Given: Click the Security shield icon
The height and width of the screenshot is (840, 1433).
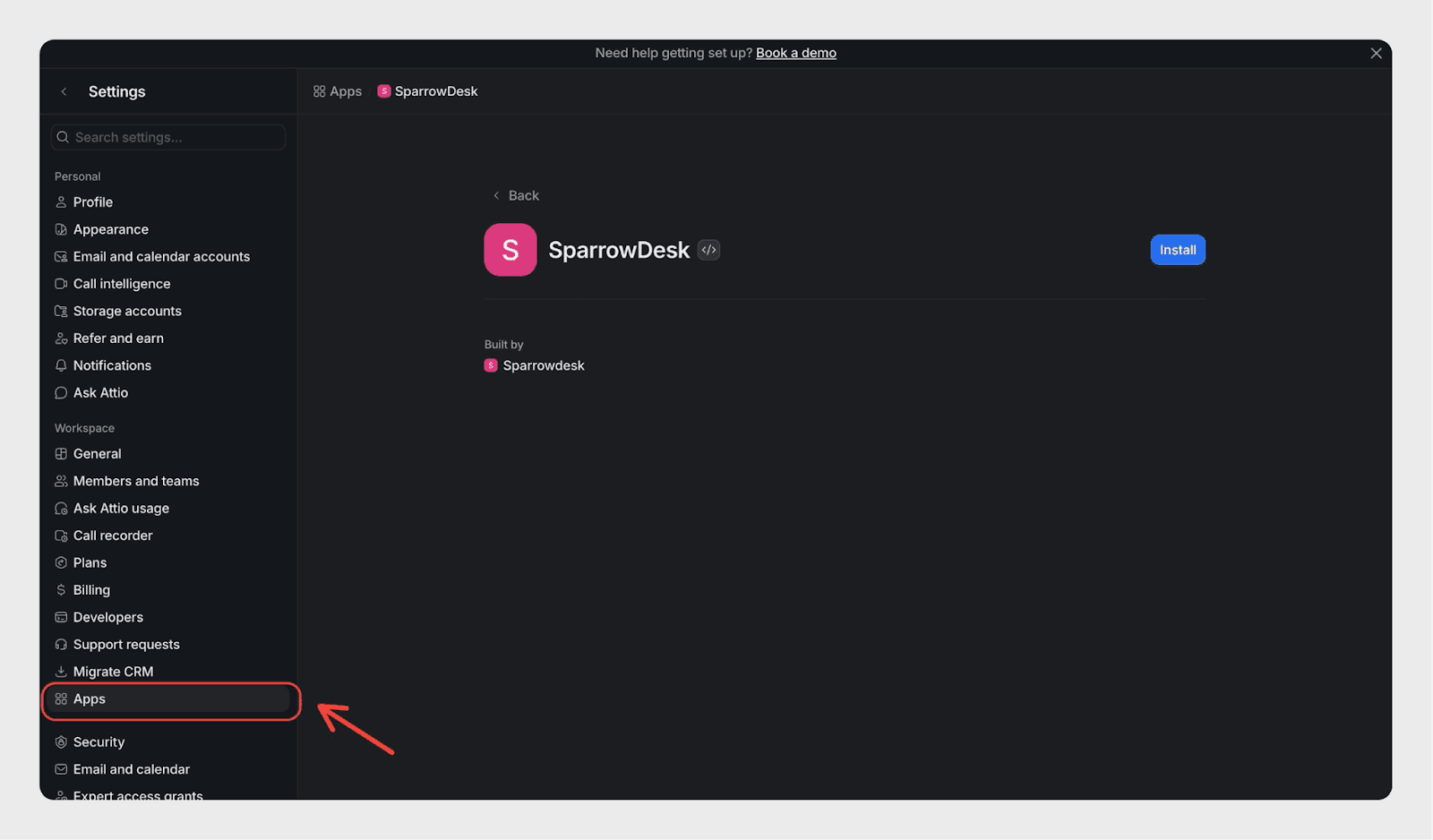Looking at the screenshot, I should (x=61, y=742).
